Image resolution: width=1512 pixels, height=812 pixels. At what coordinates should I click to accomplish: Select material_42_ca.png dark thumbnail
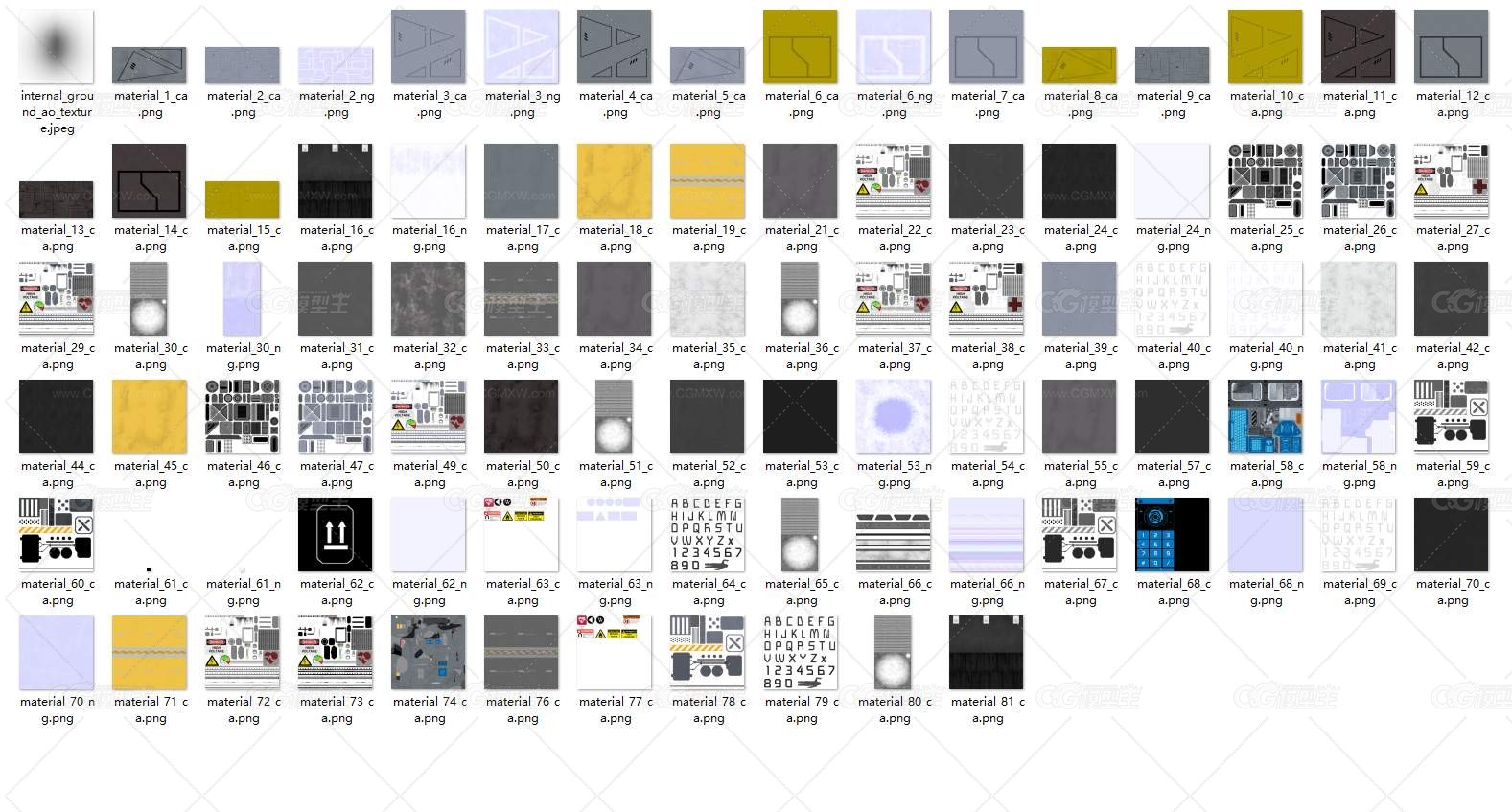point(1452,298)
